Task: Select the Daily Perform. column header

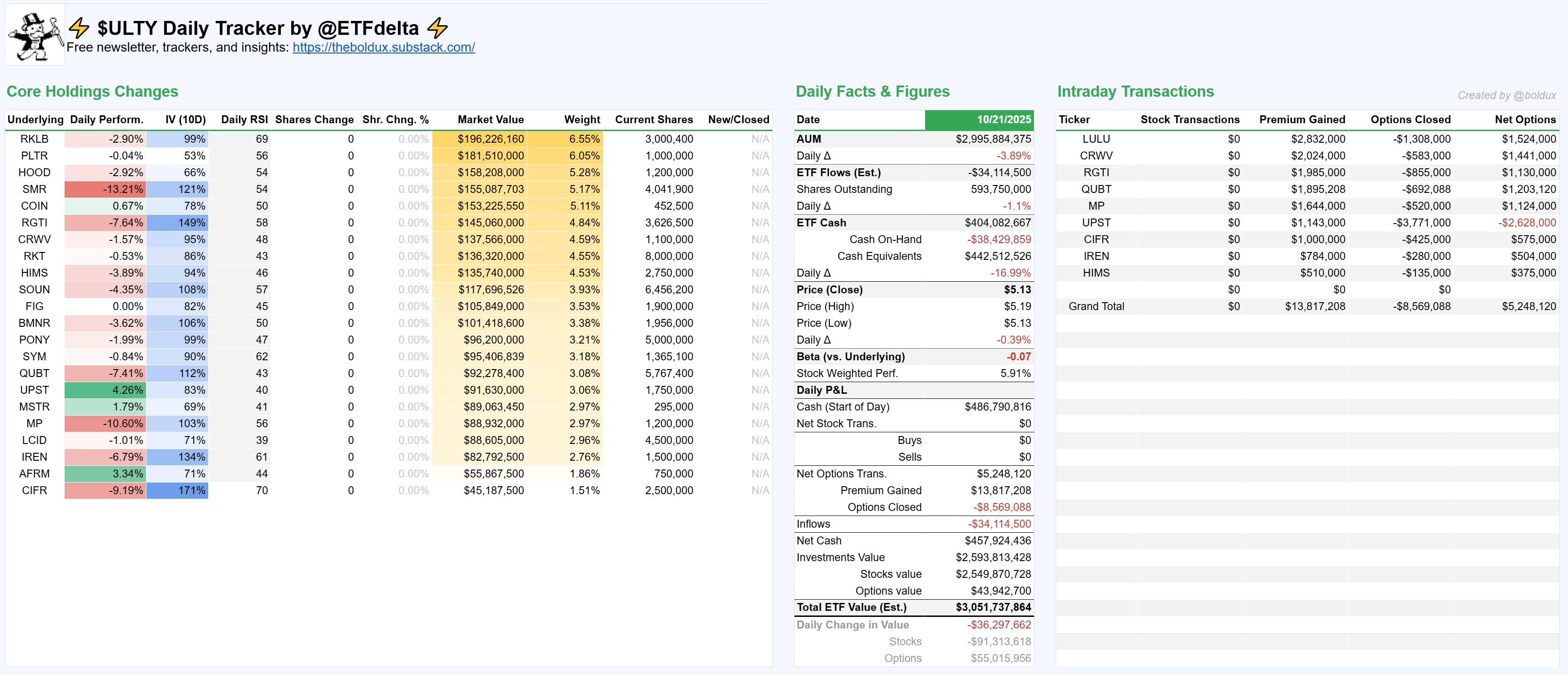Action: click(x=106, y=119)
